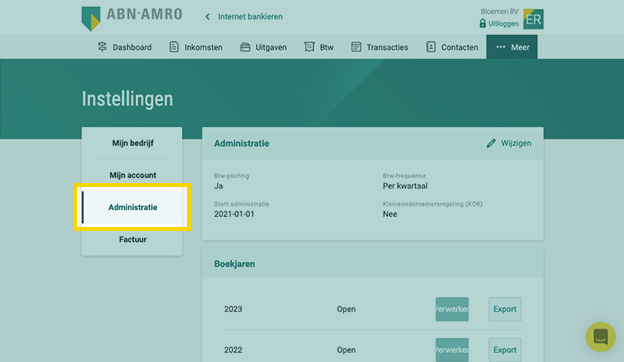624x362 pixels.
Task: Click the start date 2021-01-01
Action: point(234,214)
